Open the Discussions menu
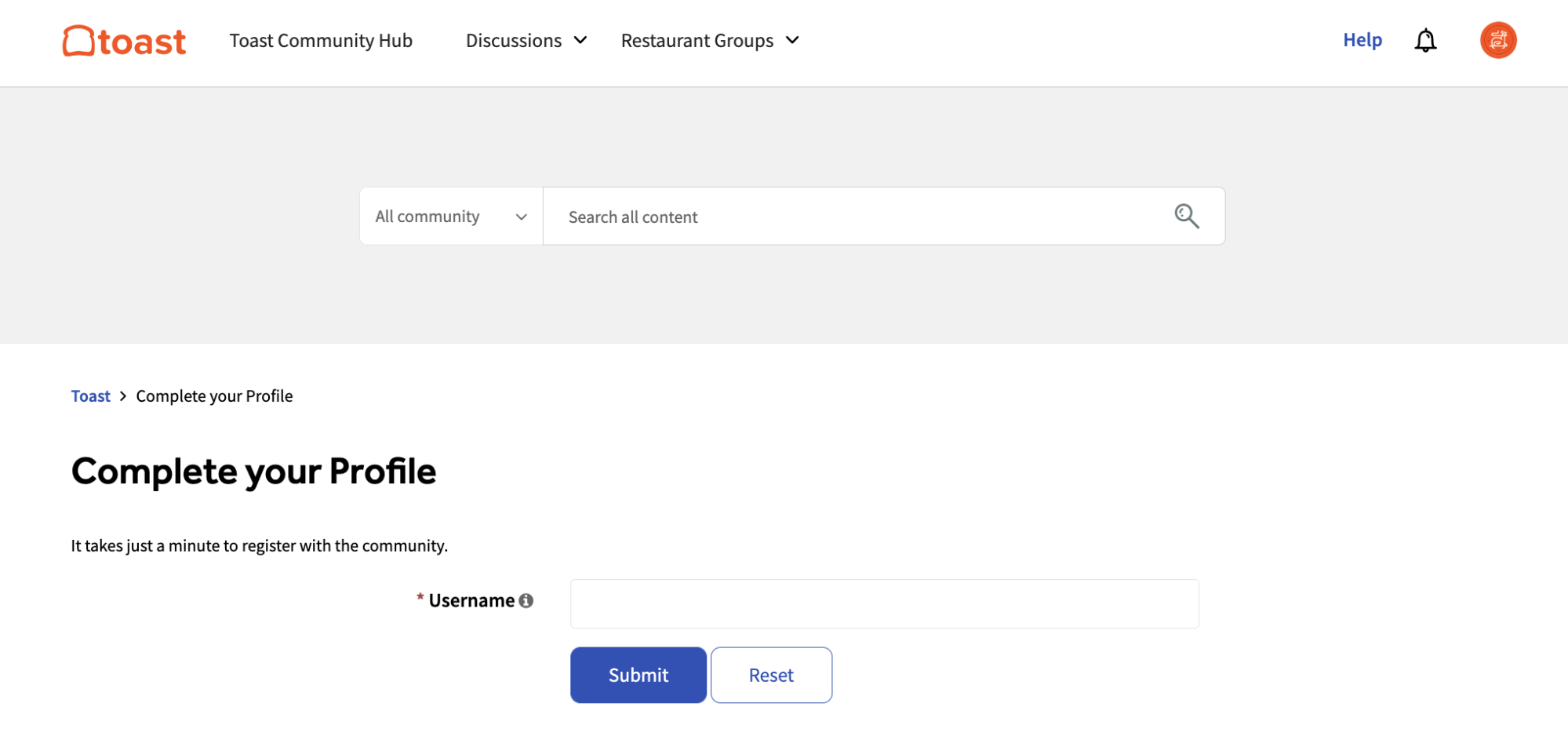The width and height of the screenshot is (1568, 736). click(514, 41)
